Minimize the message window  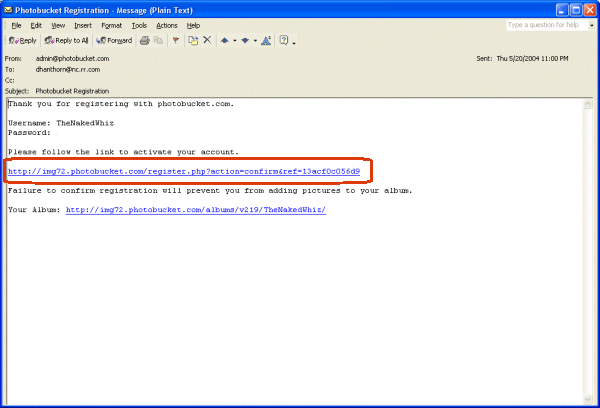click(x=562, y=10)
